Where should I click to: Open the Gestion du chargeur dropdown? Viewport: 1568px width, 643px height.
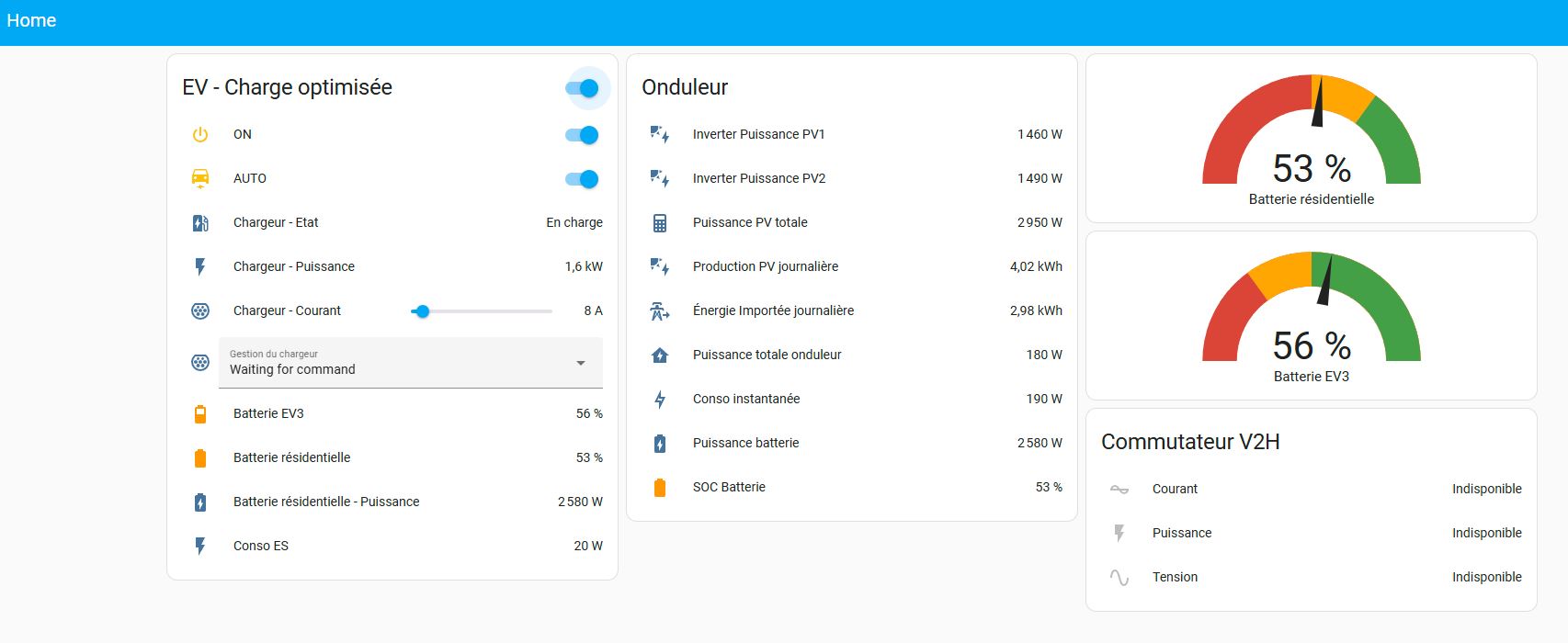pyautogui.click(x=411, y=363)
